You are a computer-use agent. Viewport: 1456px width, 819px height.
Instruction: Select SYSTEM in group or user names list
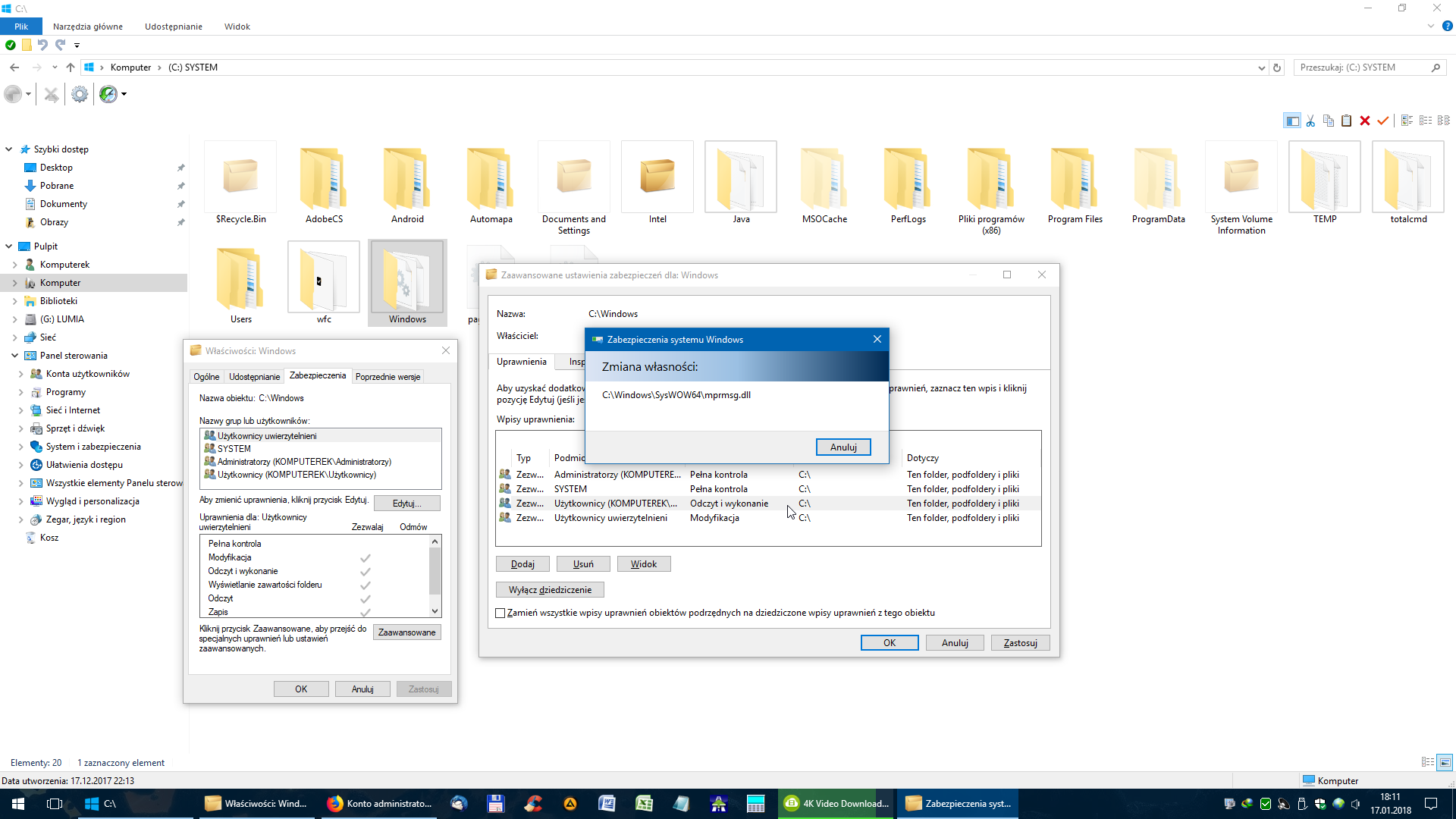321,449
